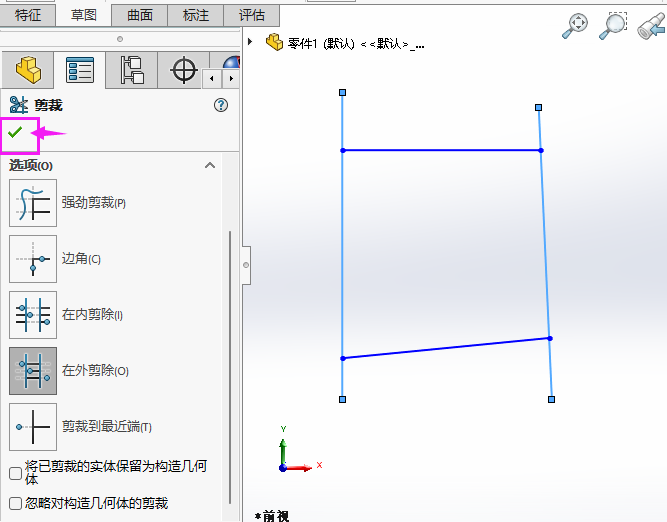This screenshot has width=667, height=522.
Task: Enable 将已剪裁的实体保留为构造几何体 checkbox
Action: (x=16, y=473)
